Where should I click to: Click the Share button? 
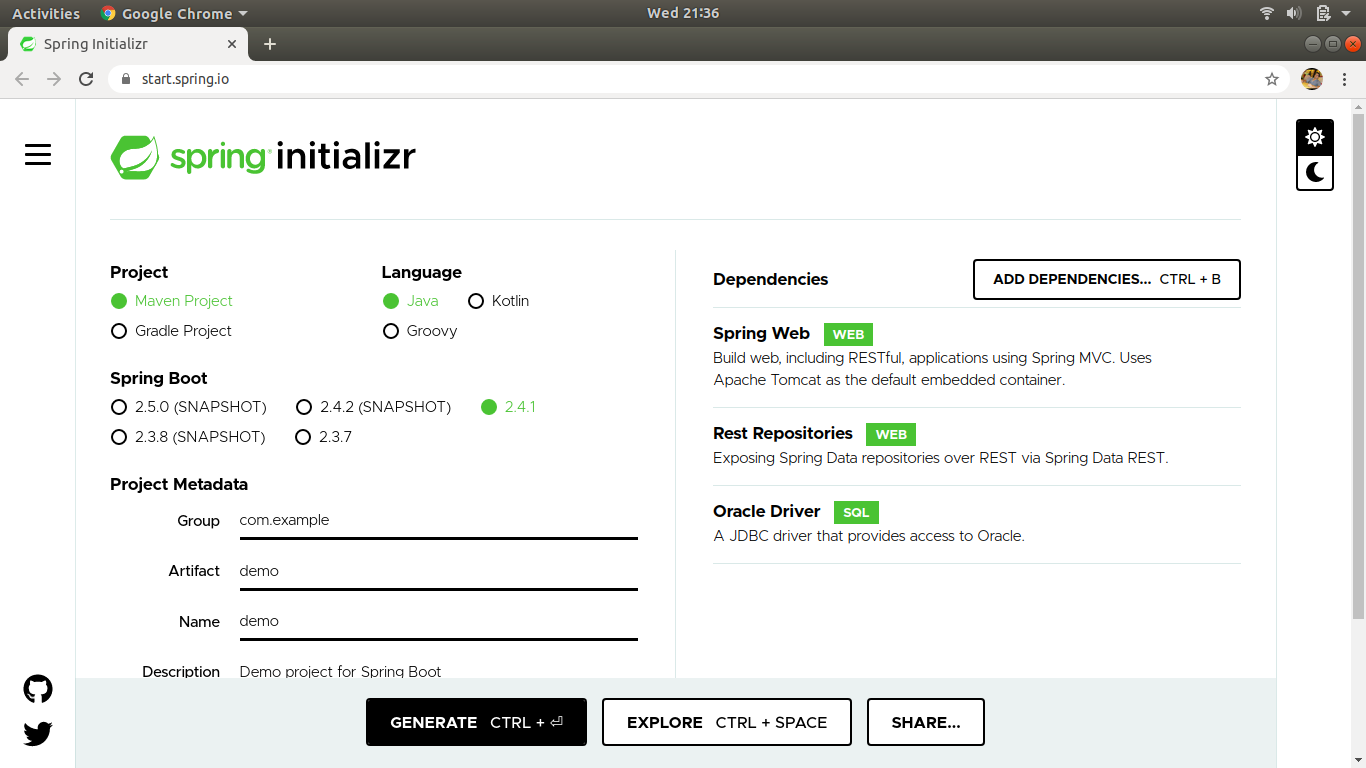926,722
